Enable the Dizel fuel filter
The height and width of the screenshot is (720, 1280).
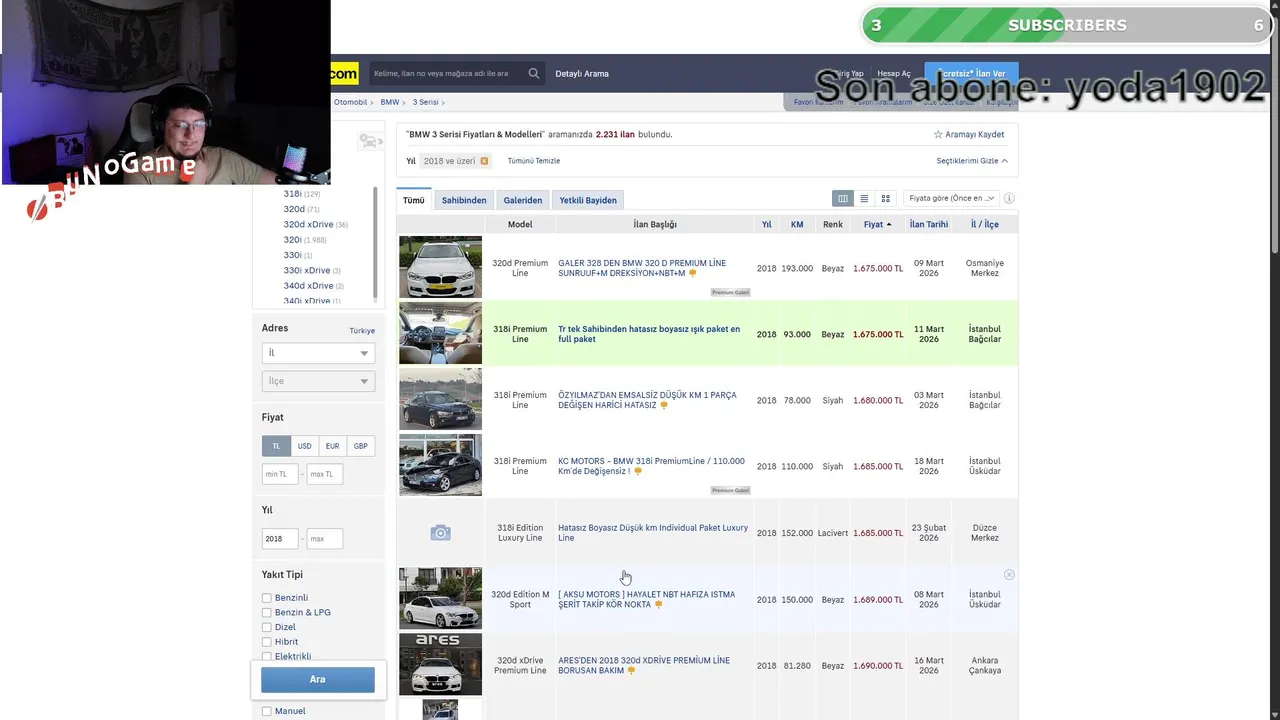[267, 627]
